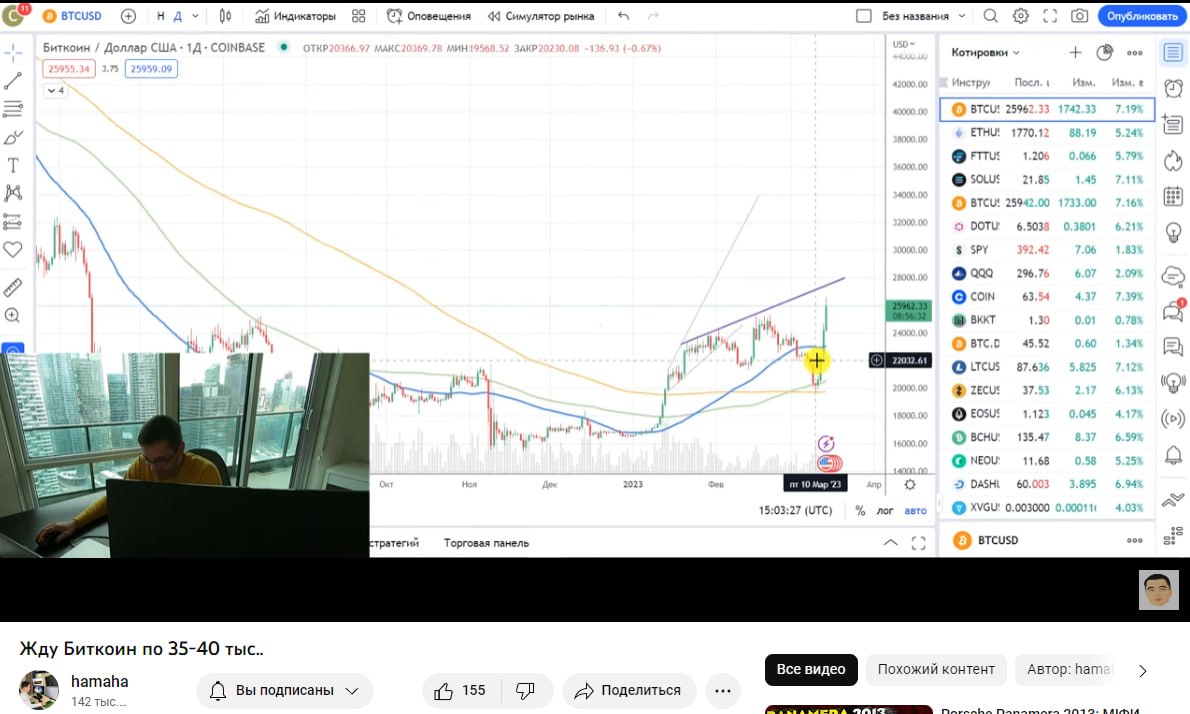This screenshot has height=714, width=1190.
Task: Open the notifications bell in right sidebar
Action: (1173, 455)
